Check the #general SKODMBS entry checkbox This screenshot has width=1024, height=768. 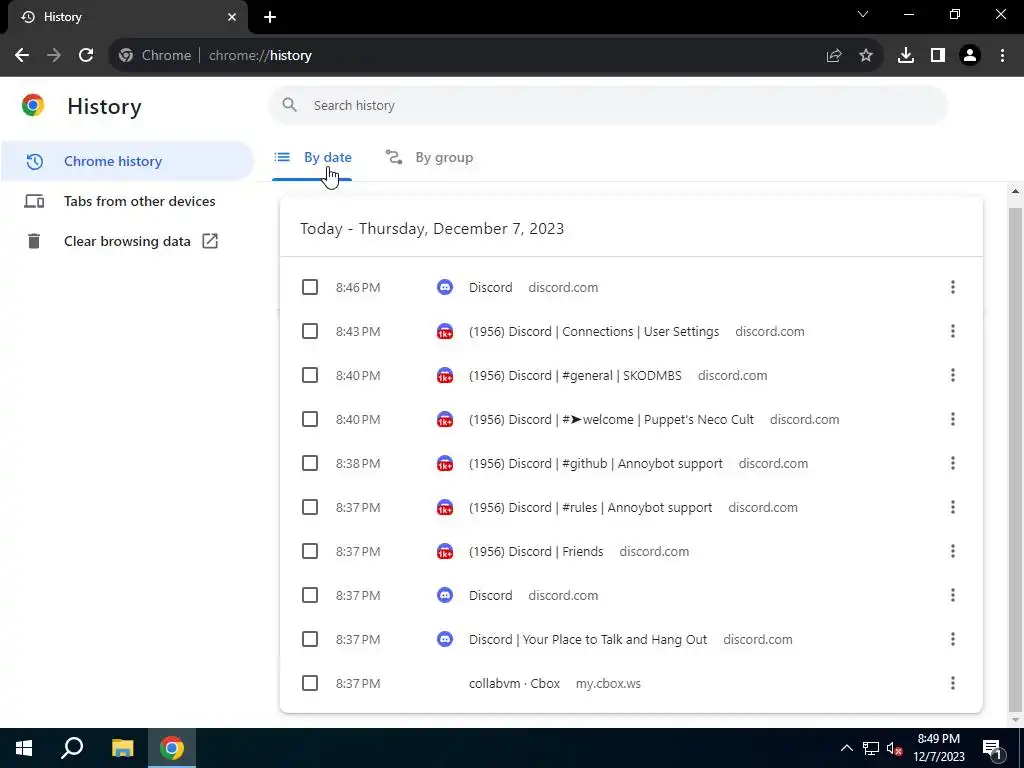310,376
